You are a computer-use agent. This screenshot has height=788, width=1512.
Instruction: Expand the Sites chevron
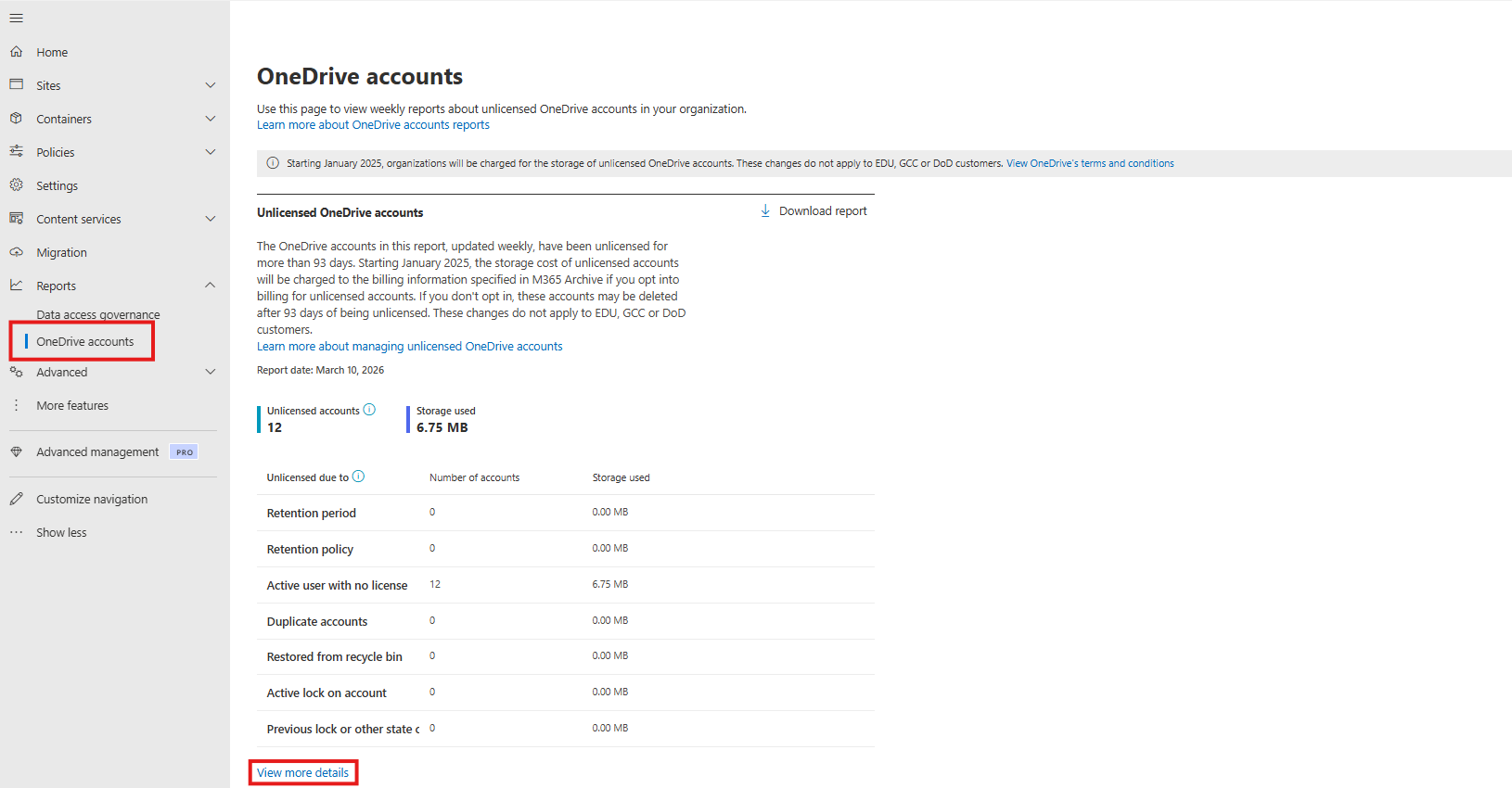(x=211, y=85)
